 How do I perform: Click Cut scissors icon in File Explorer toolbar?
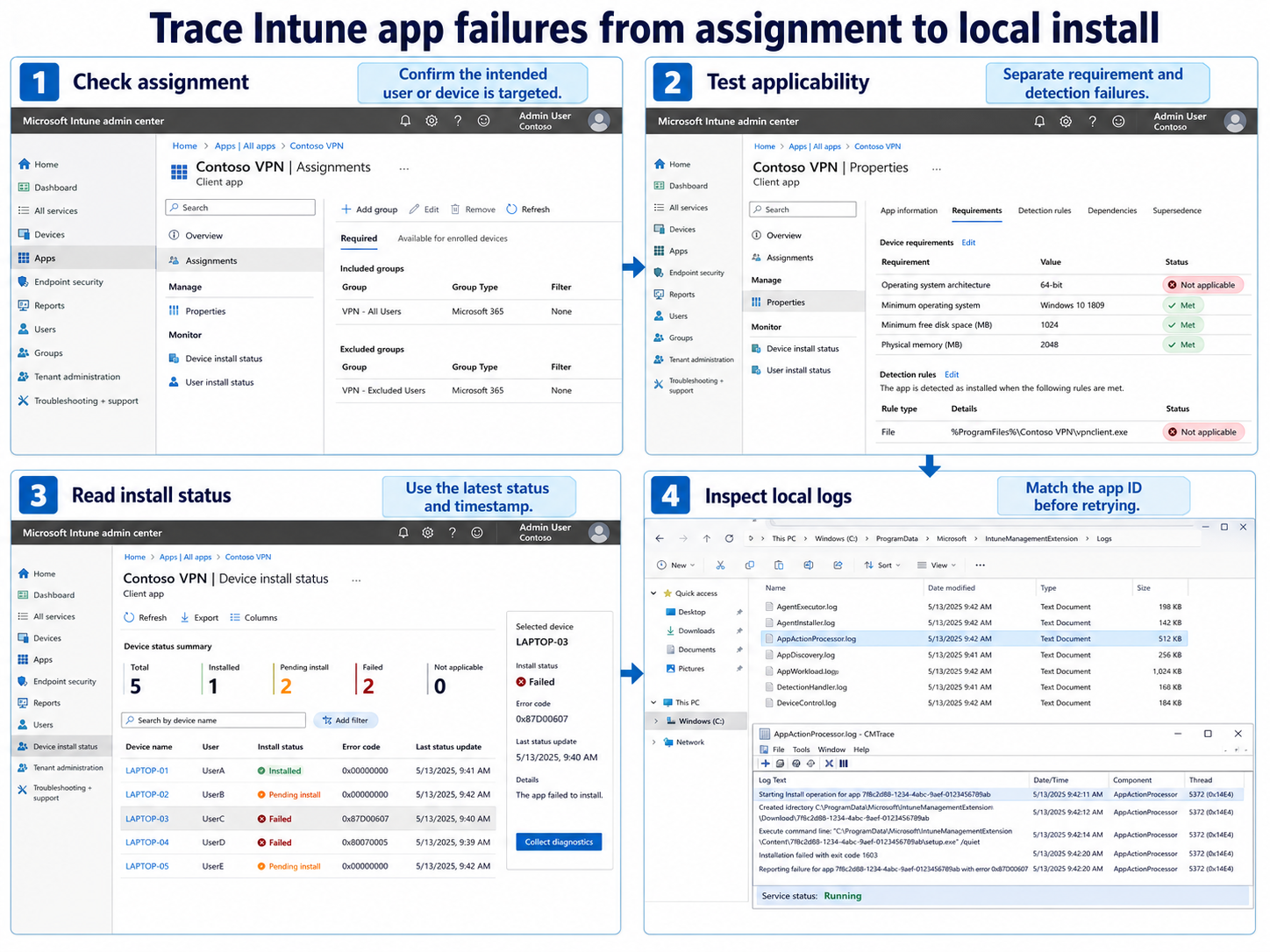(x=720, y=565)
